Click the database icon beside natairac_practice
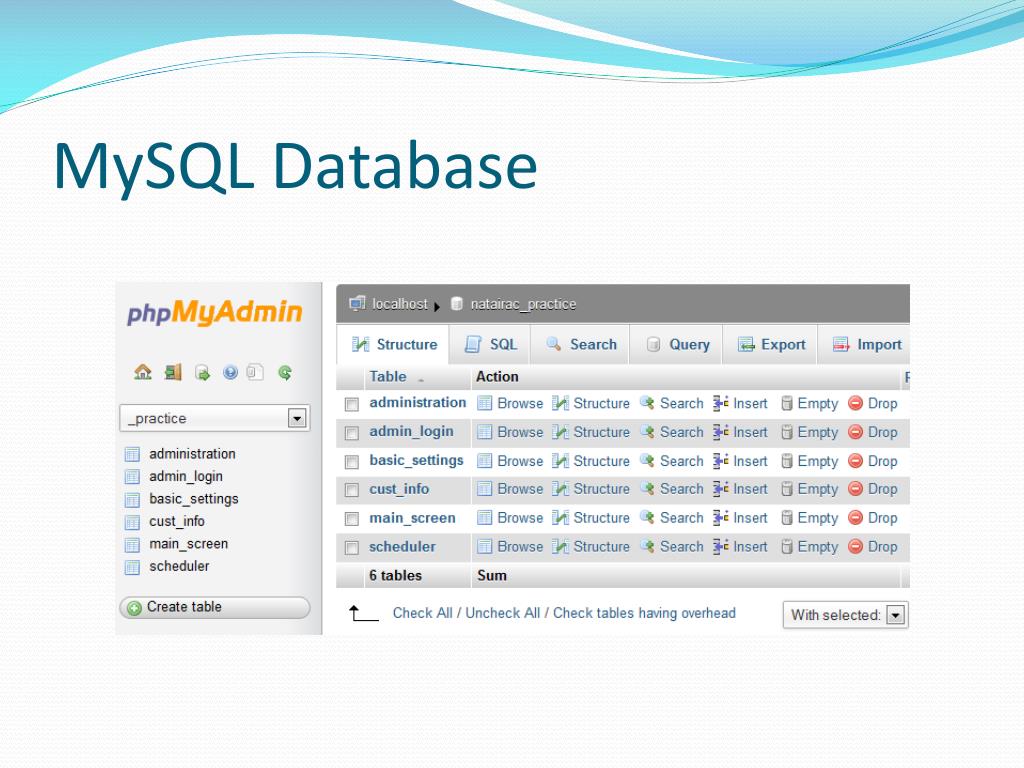This screenshot has width=1024, height=768. click(x=457, y=304)
